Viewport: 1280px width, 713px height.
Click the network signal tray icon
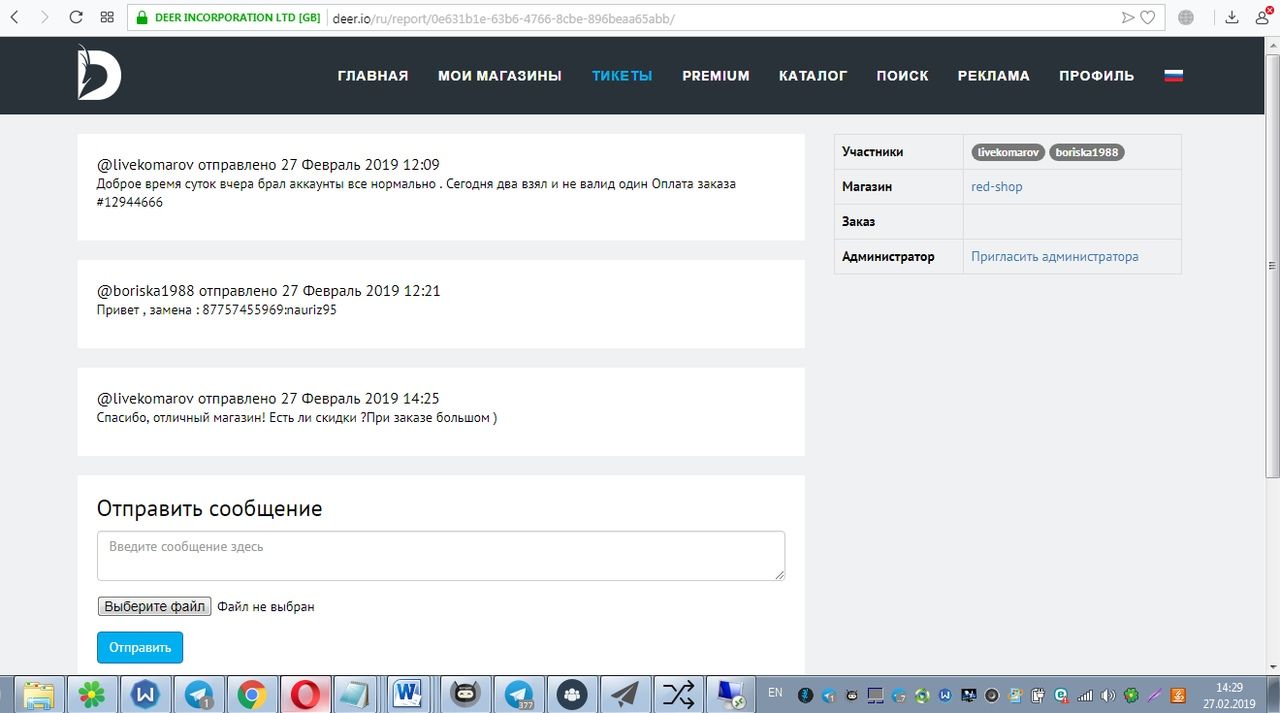click(1085, 695)
